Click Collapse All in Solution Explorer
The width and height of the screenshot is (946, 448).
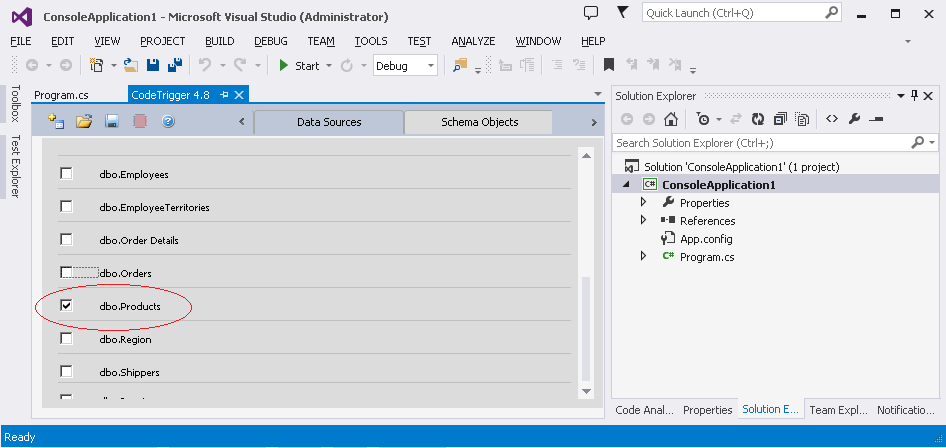click(782, 119)
